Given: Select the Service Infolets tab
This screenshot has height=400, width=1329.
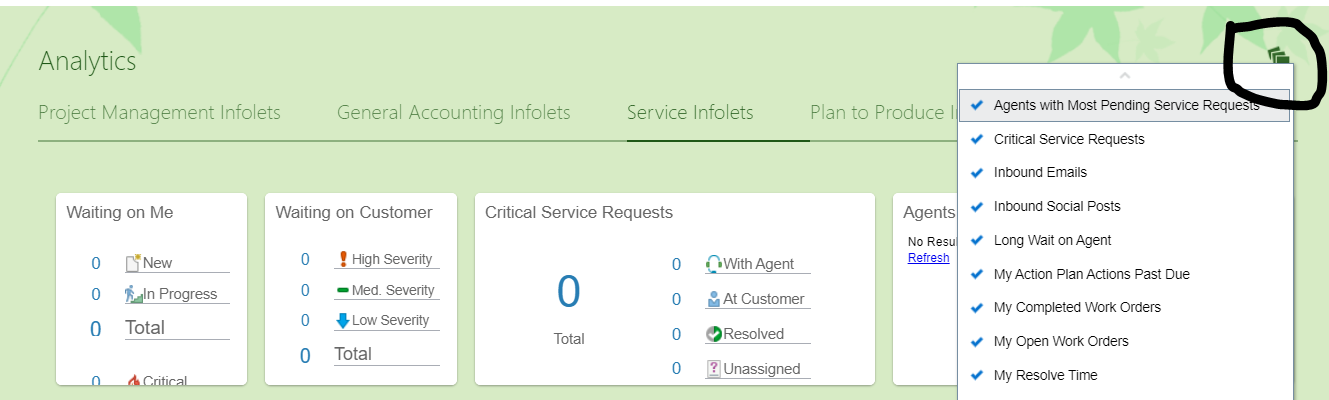Looking at the screenshot, I should point(690,112).
